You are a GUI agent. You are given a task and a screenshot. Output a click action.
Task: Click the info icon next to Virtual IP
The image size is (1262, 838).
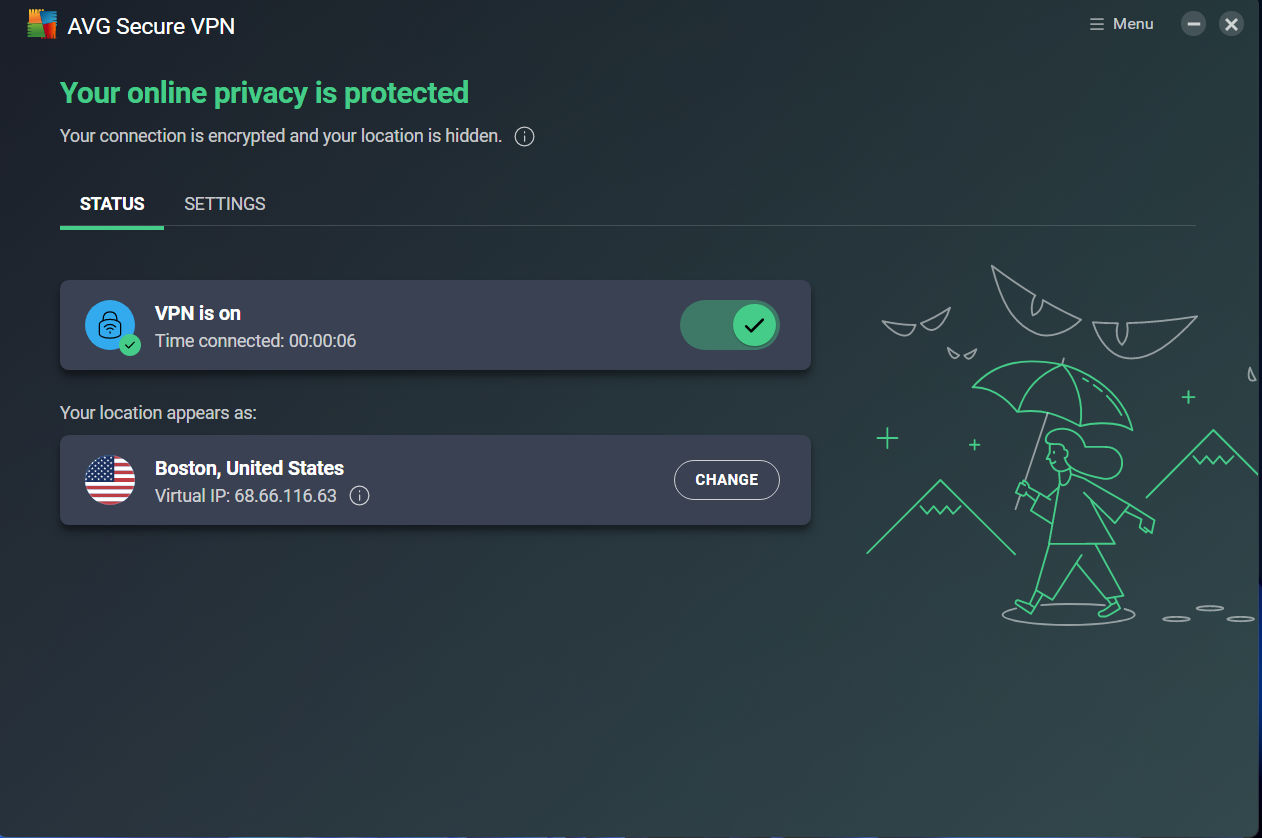pos(359,496)
